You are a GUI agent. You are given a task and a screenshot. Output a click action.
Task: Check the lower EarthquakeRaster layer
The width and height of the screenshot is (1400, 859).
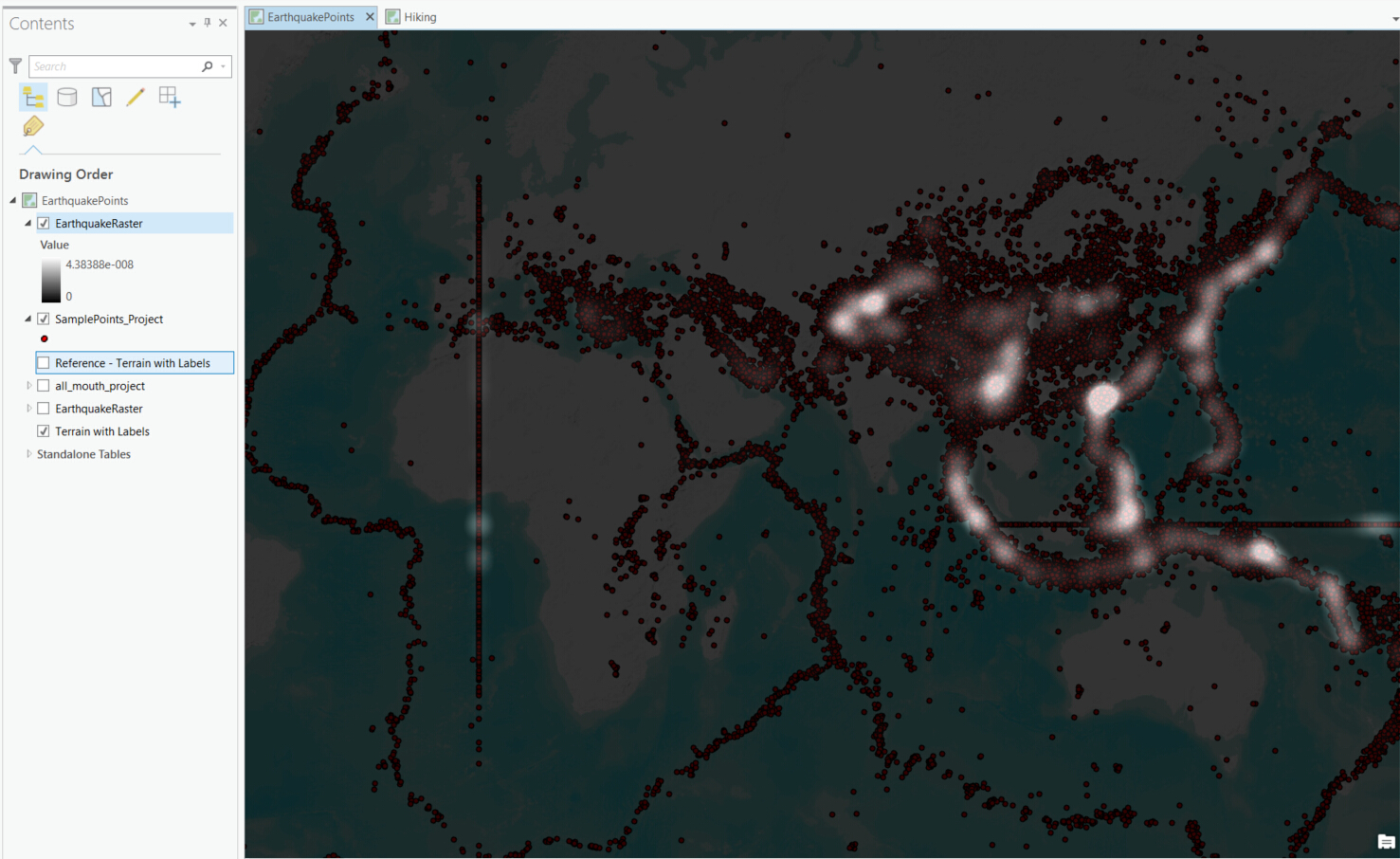tap(44, 409)
